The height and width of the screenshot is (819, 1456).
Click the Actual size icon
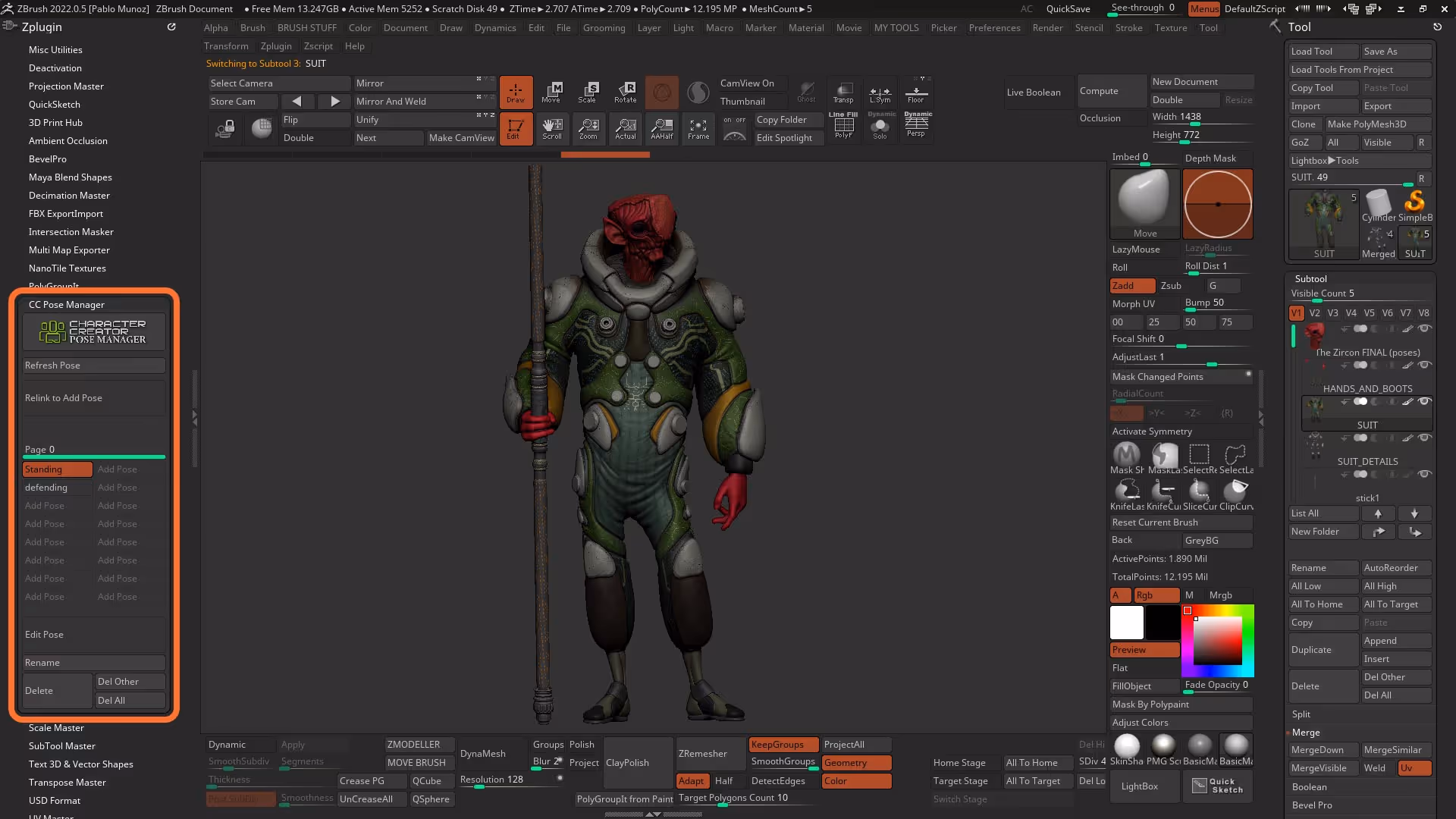click(625, 128)
